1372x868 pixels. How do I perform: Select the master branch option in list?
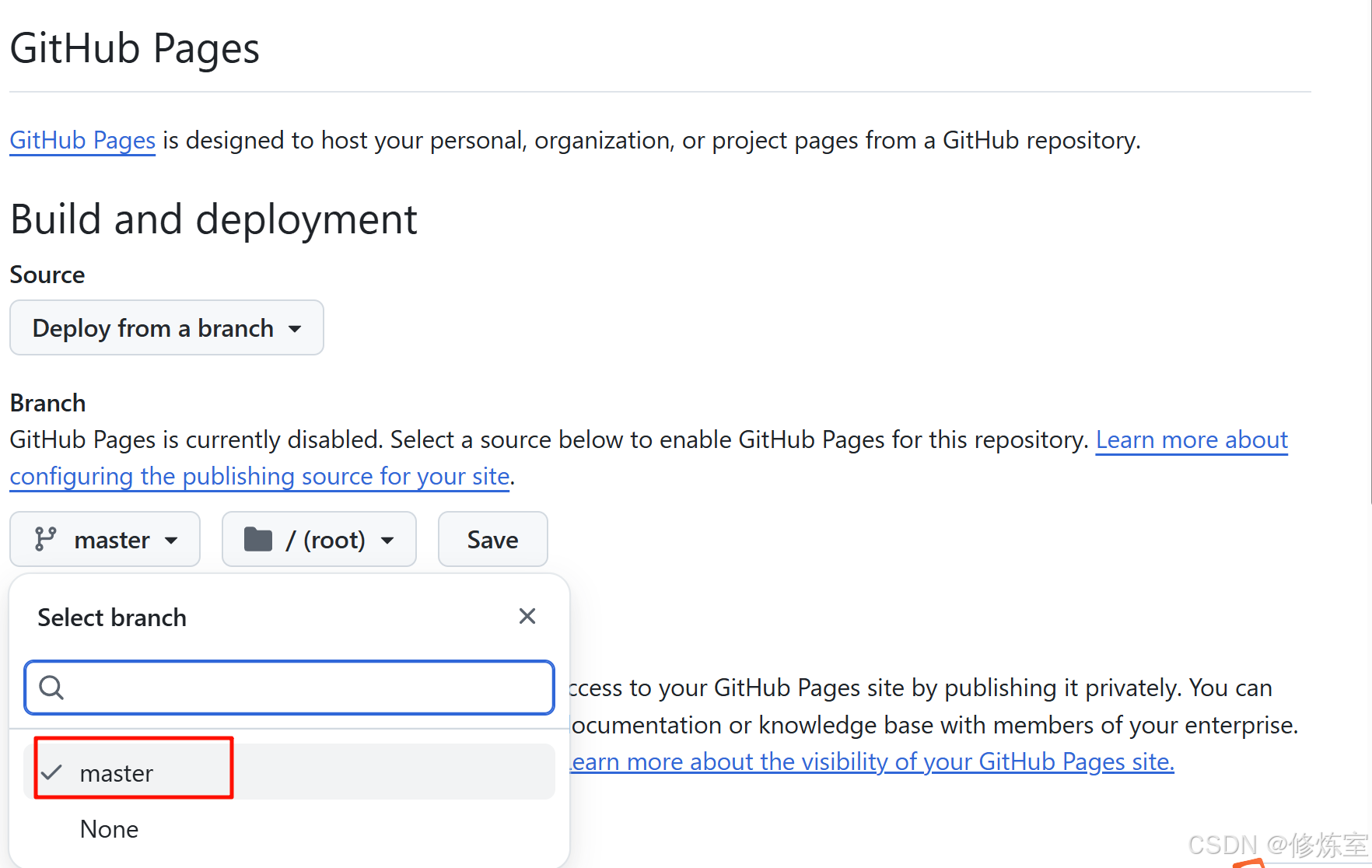click(289, 772)
